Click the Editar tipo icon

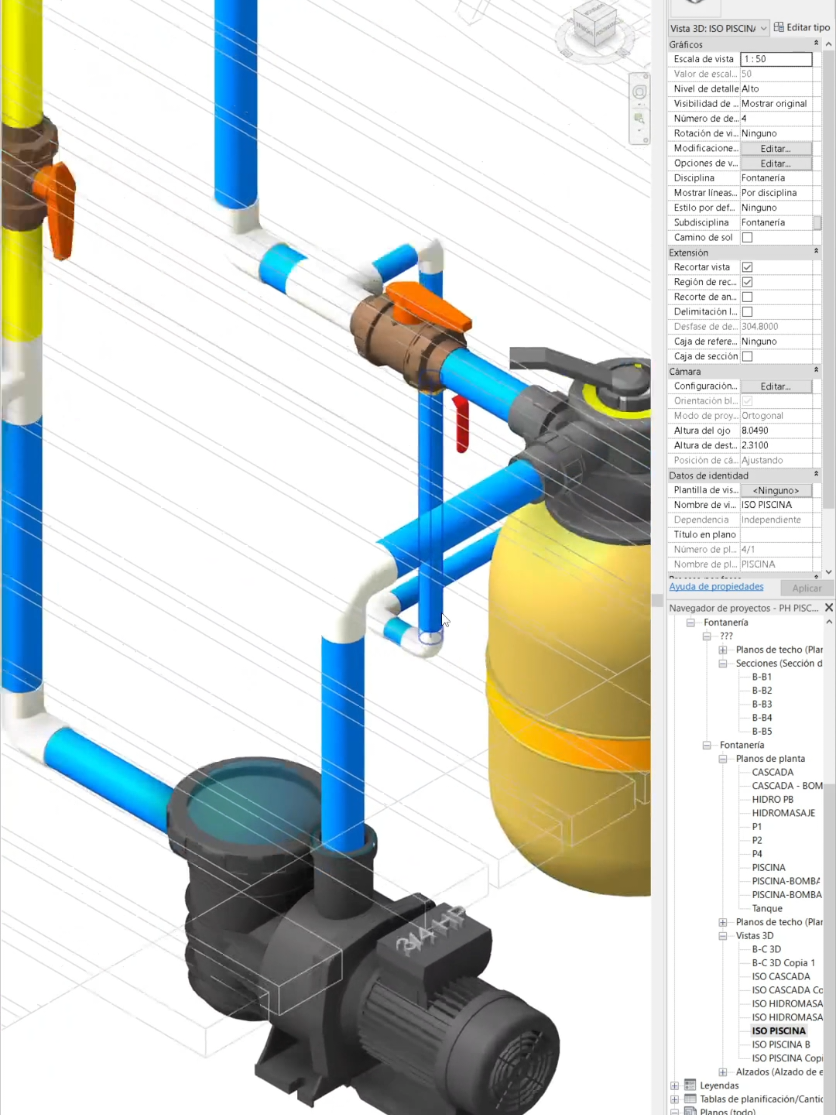[778, 27]
